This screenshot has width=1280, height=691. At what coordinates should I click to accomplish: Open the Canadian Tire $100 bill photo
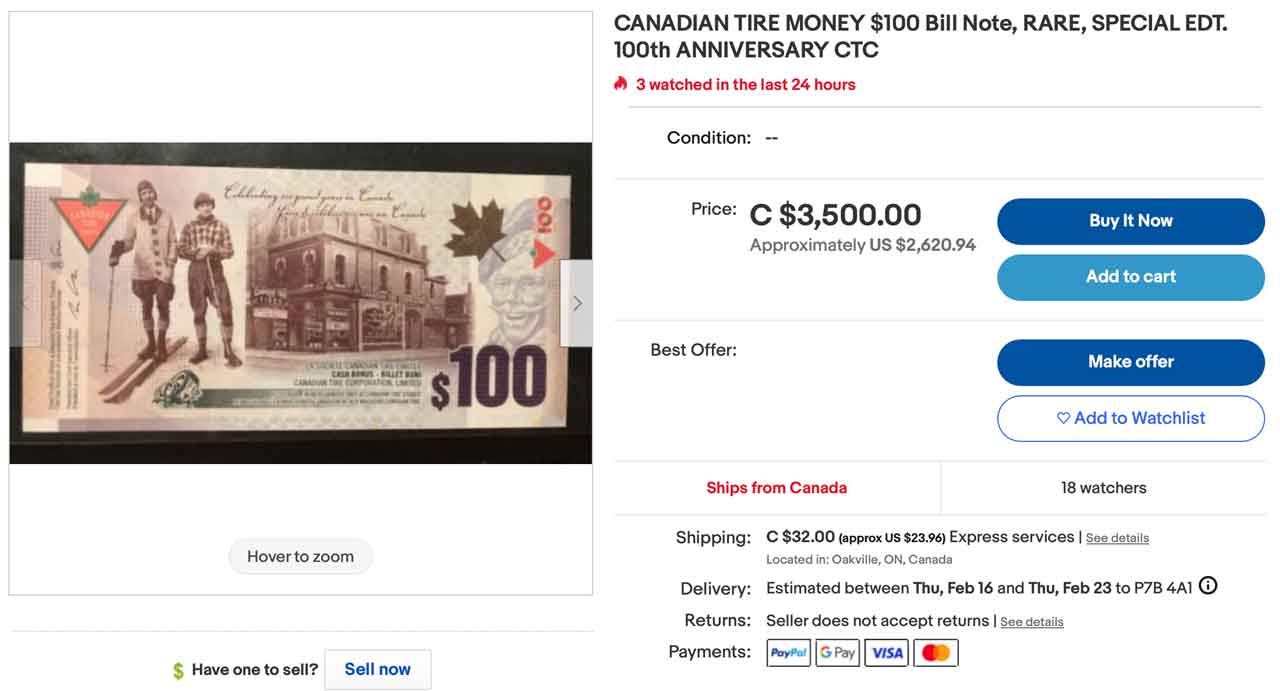coord(300,303)
